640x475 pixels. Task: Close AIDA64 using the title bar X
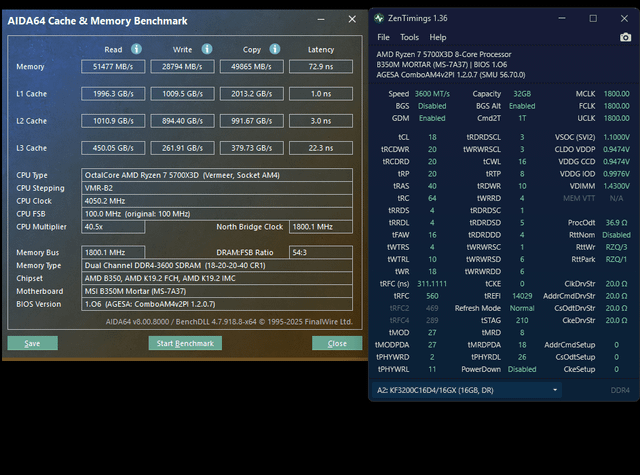(x=352, y=19)
